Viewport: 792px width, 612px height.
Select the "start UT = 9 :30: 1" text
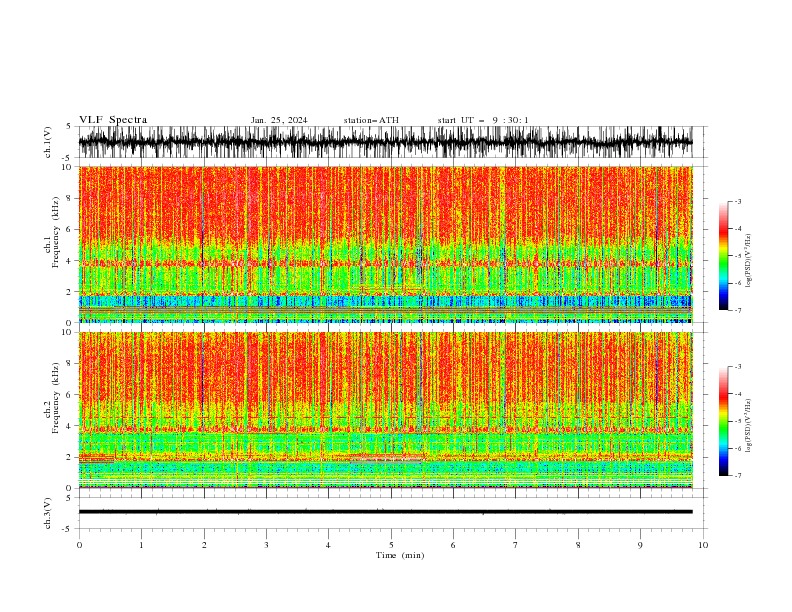(x=483, y=120)
